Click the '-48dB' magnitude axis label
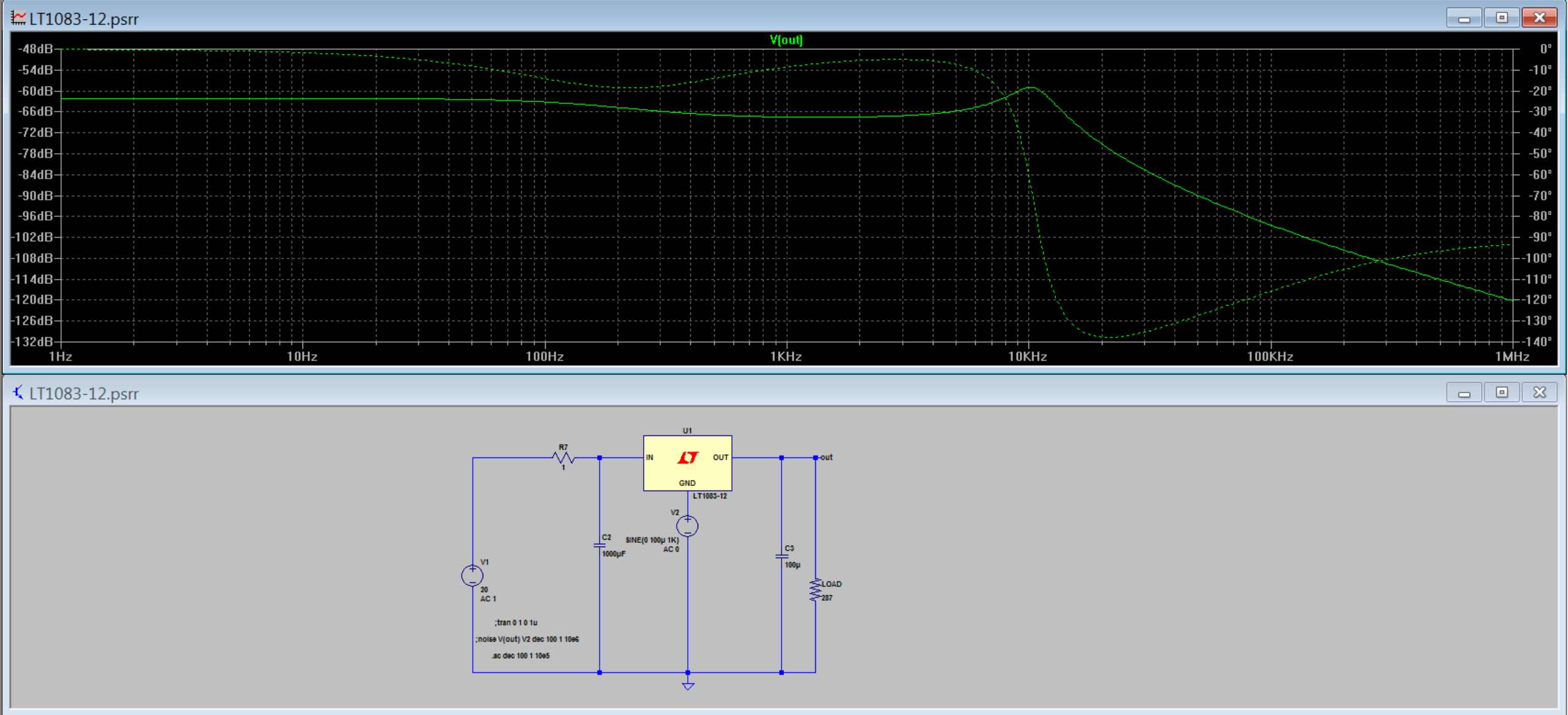 point(36,48)
